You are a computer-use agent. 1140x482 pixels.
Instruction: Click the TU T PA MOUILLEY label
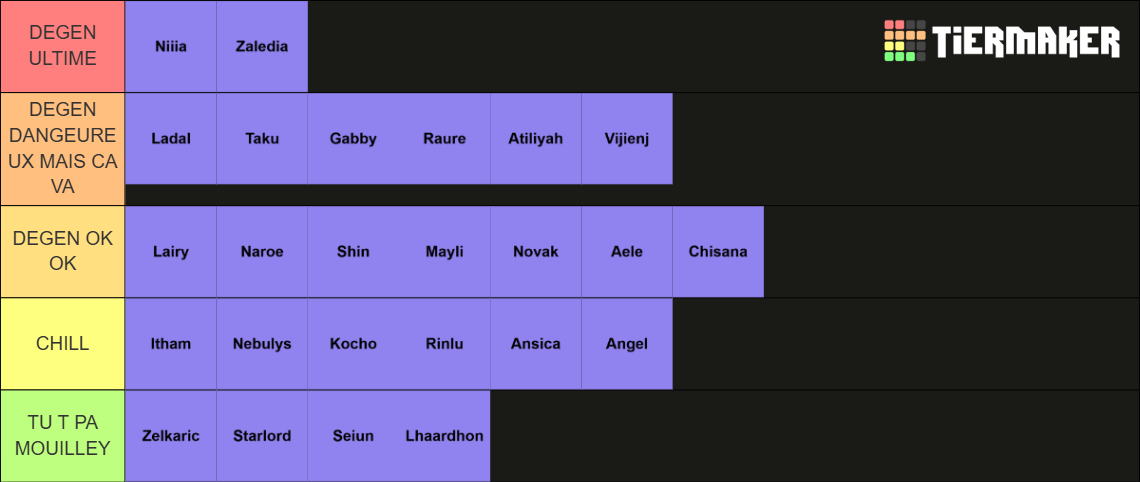click(x=63, y=436)
